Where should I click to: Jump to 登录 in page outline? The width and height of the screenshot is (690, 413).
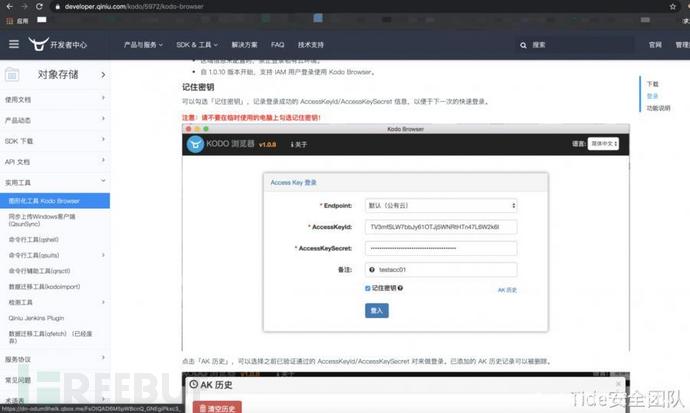[653, 96]
